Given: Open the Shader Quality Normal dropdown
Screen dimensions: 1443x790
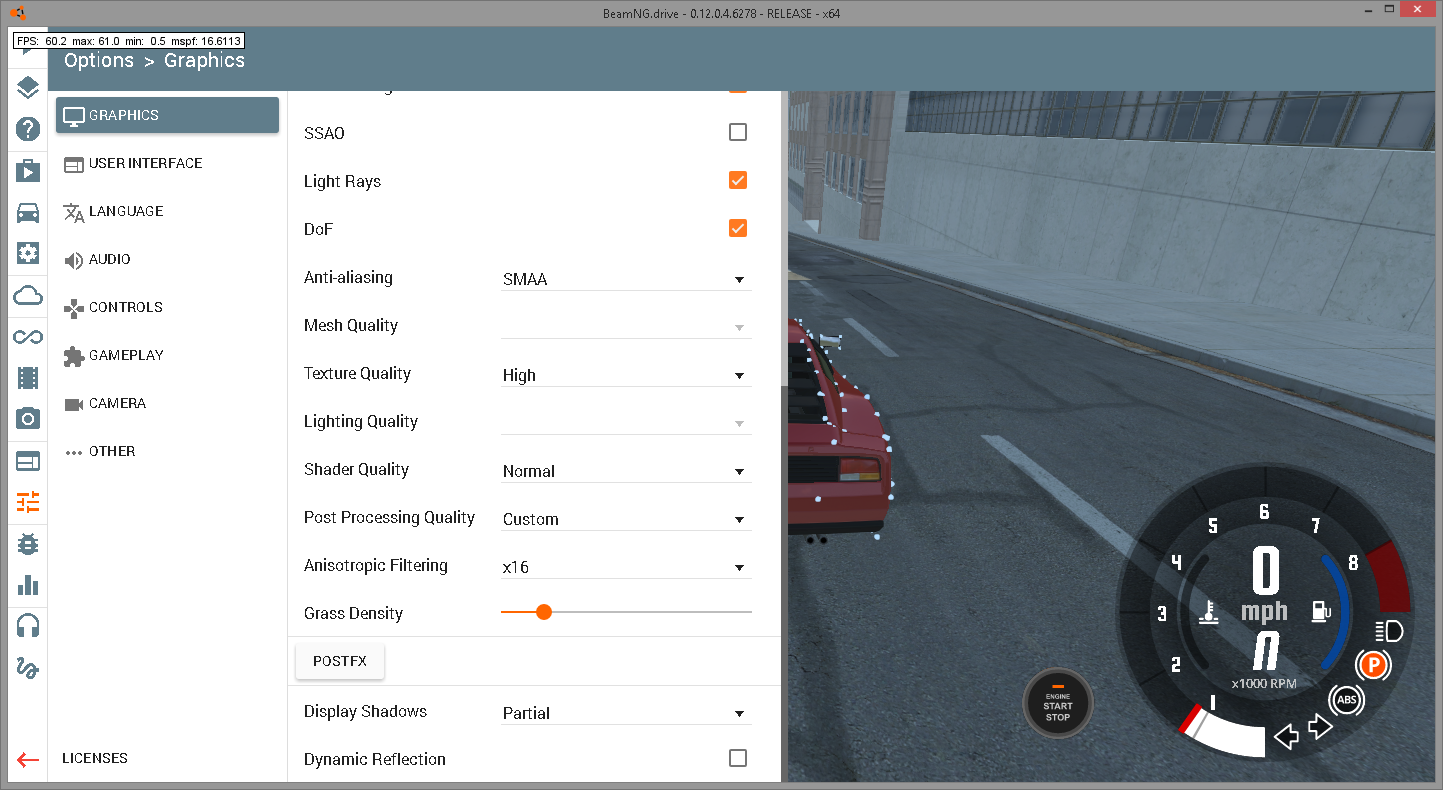Looking at the screenshot, I should [626, 471].
